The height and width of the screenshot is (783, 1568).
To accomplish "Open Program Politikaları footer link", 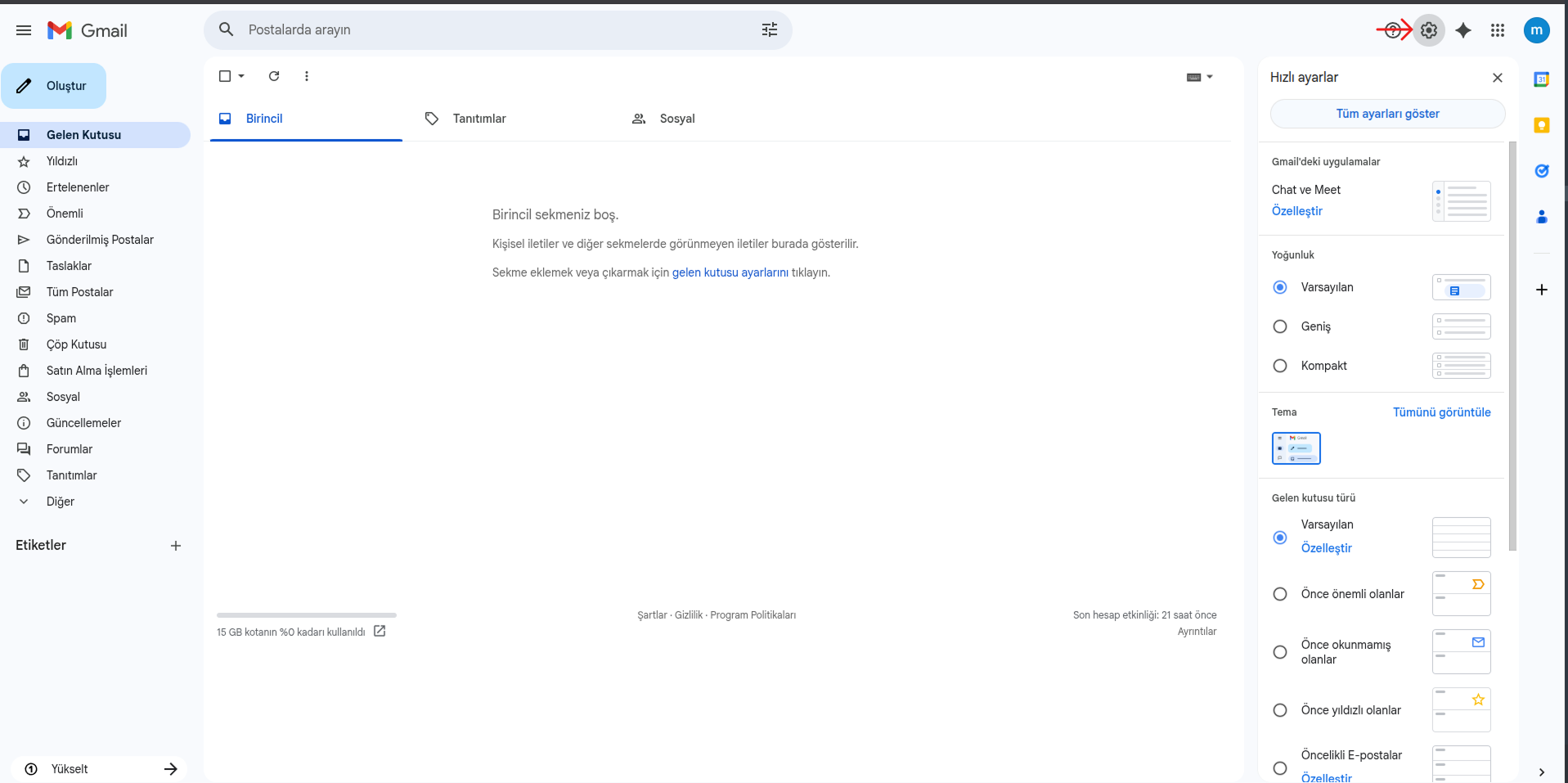I will point(753,615).
